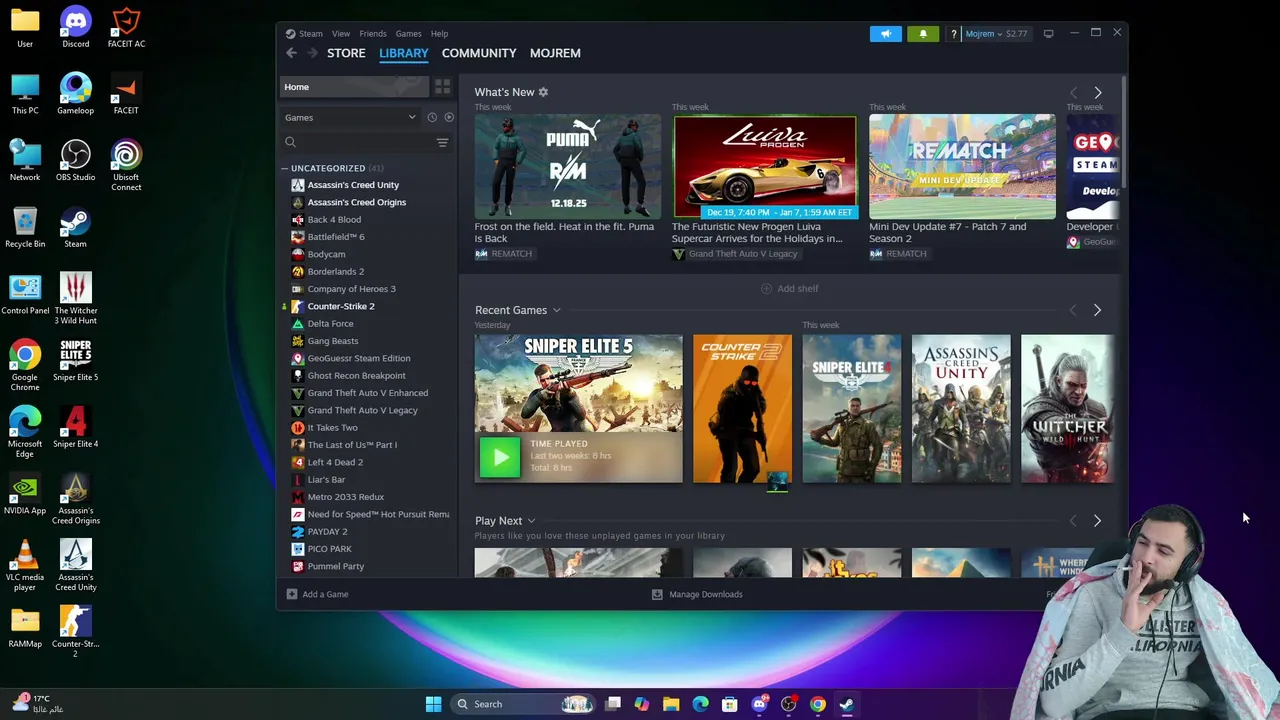
Task: Open the green notifications bell
Action: click(923, 34)
